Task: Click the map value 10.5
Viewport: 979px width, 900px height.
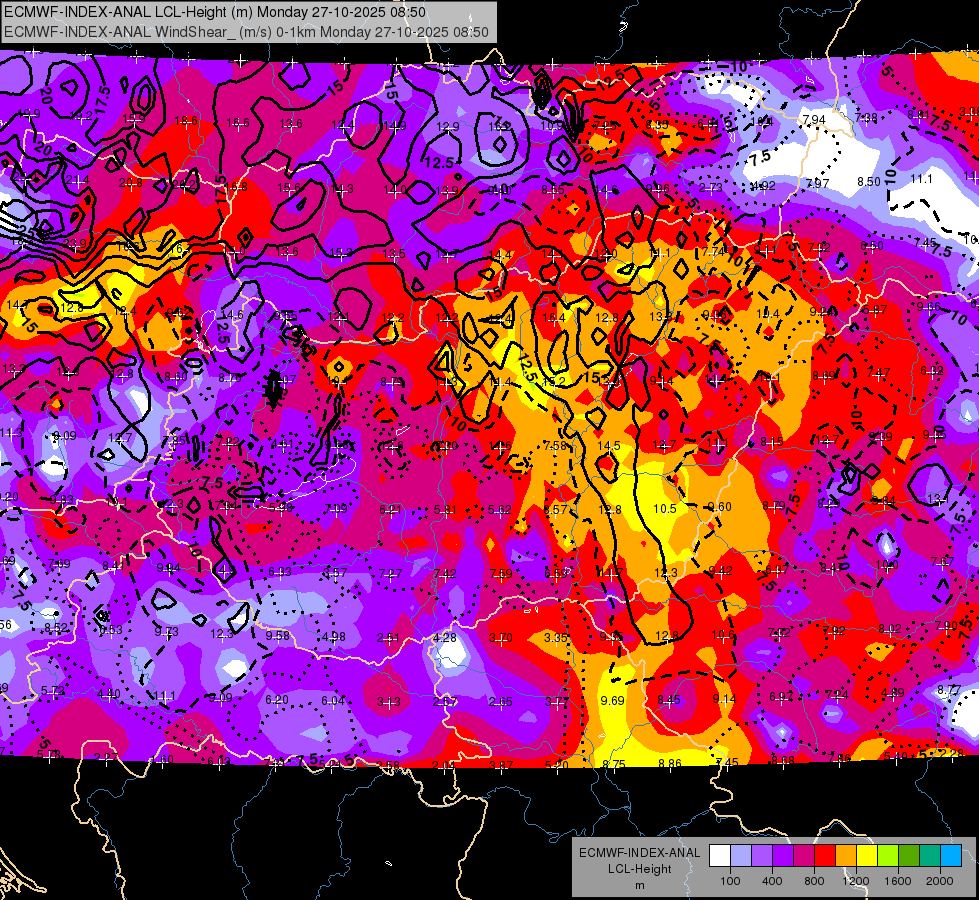Action: click(x=665, y=508)
